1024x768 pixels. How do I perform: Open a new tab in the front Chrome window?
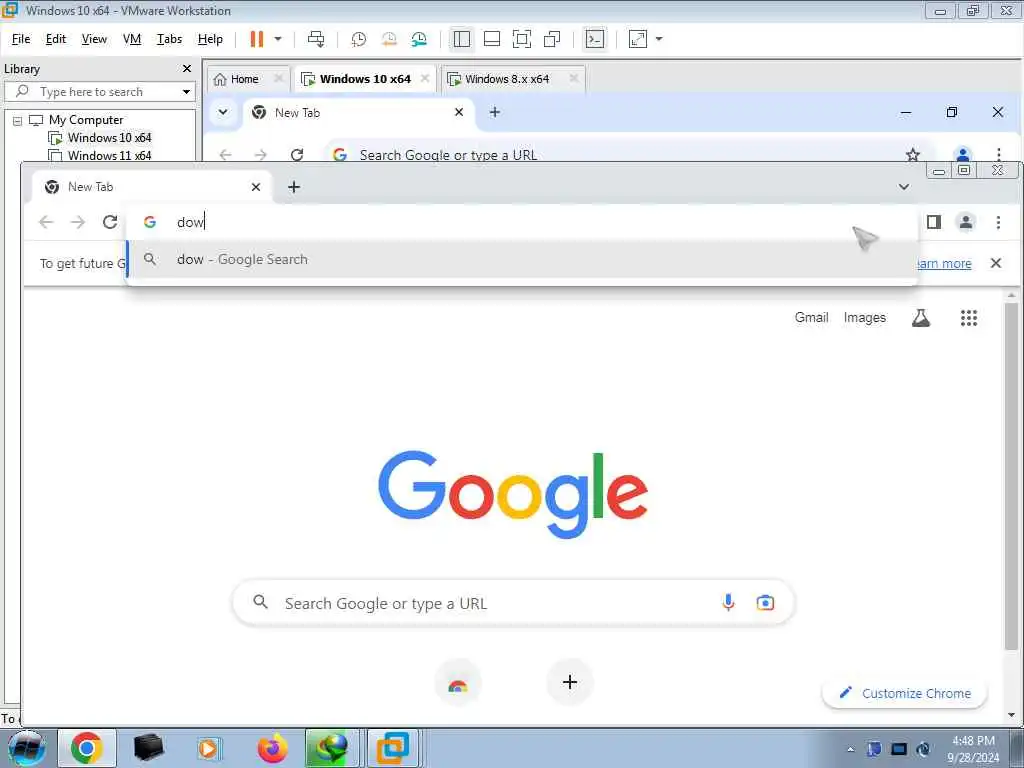[294, 187]
